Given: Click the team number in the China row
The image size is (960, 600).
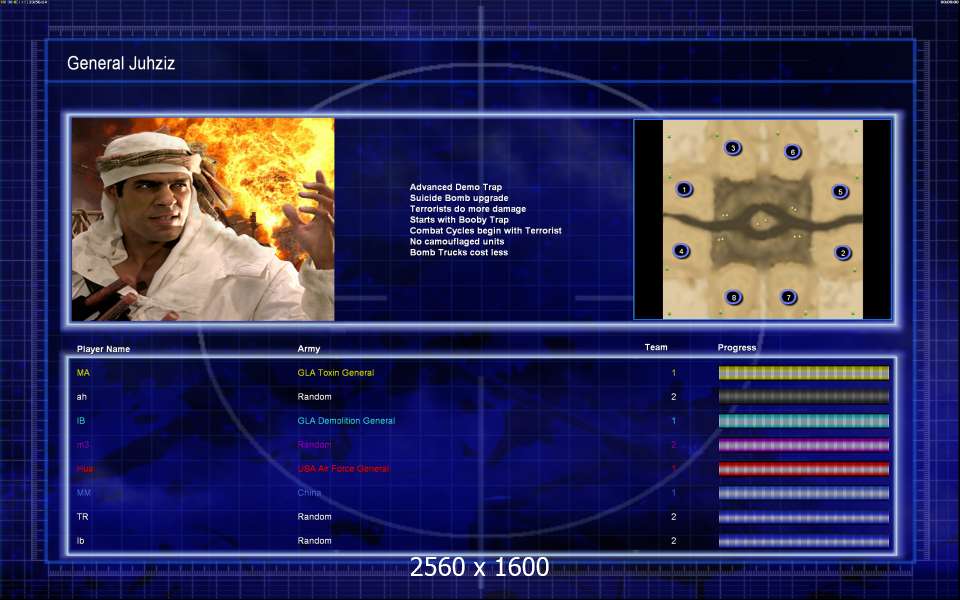Looking at the screenshot, I should tap(673, 492).
